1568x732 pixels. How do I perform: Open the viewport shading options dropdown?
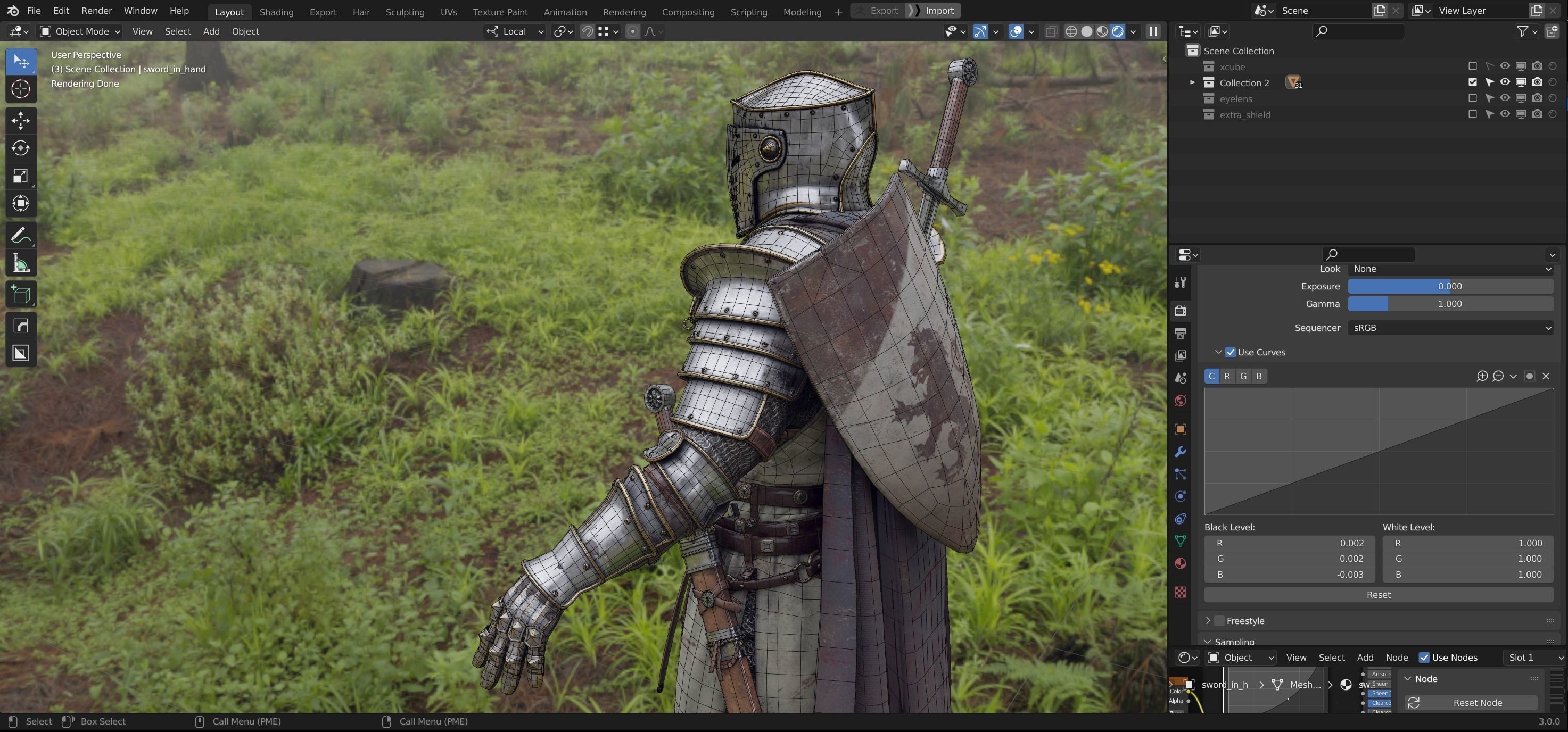coord(1133,31)
